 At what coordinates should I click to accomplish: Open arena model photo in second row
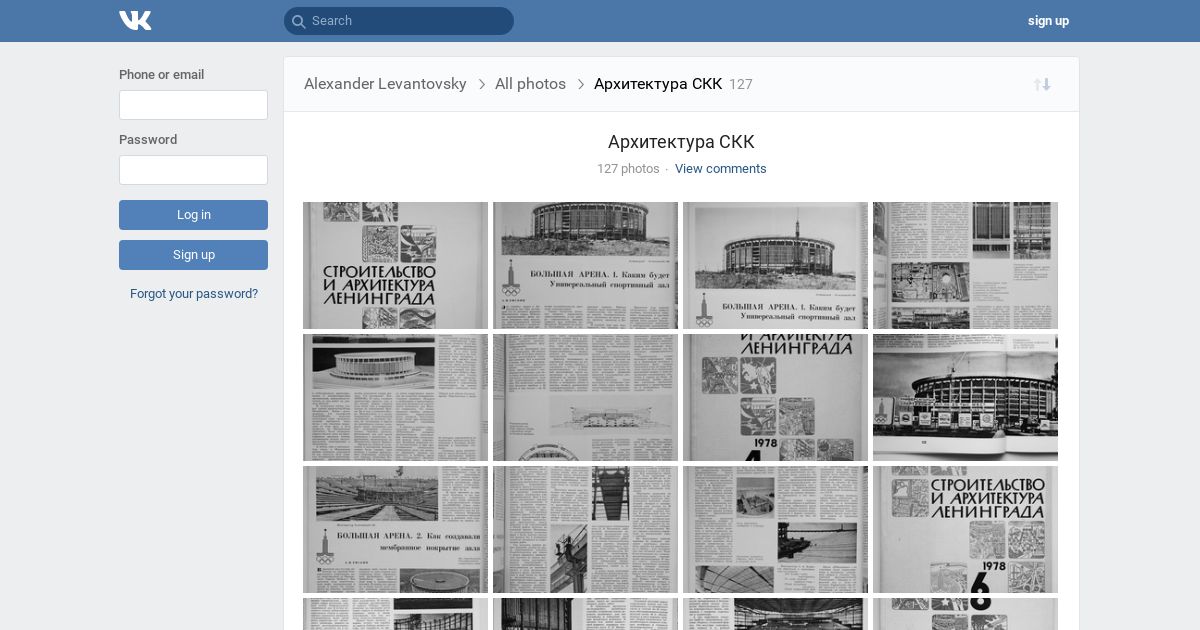pos(395,397)
